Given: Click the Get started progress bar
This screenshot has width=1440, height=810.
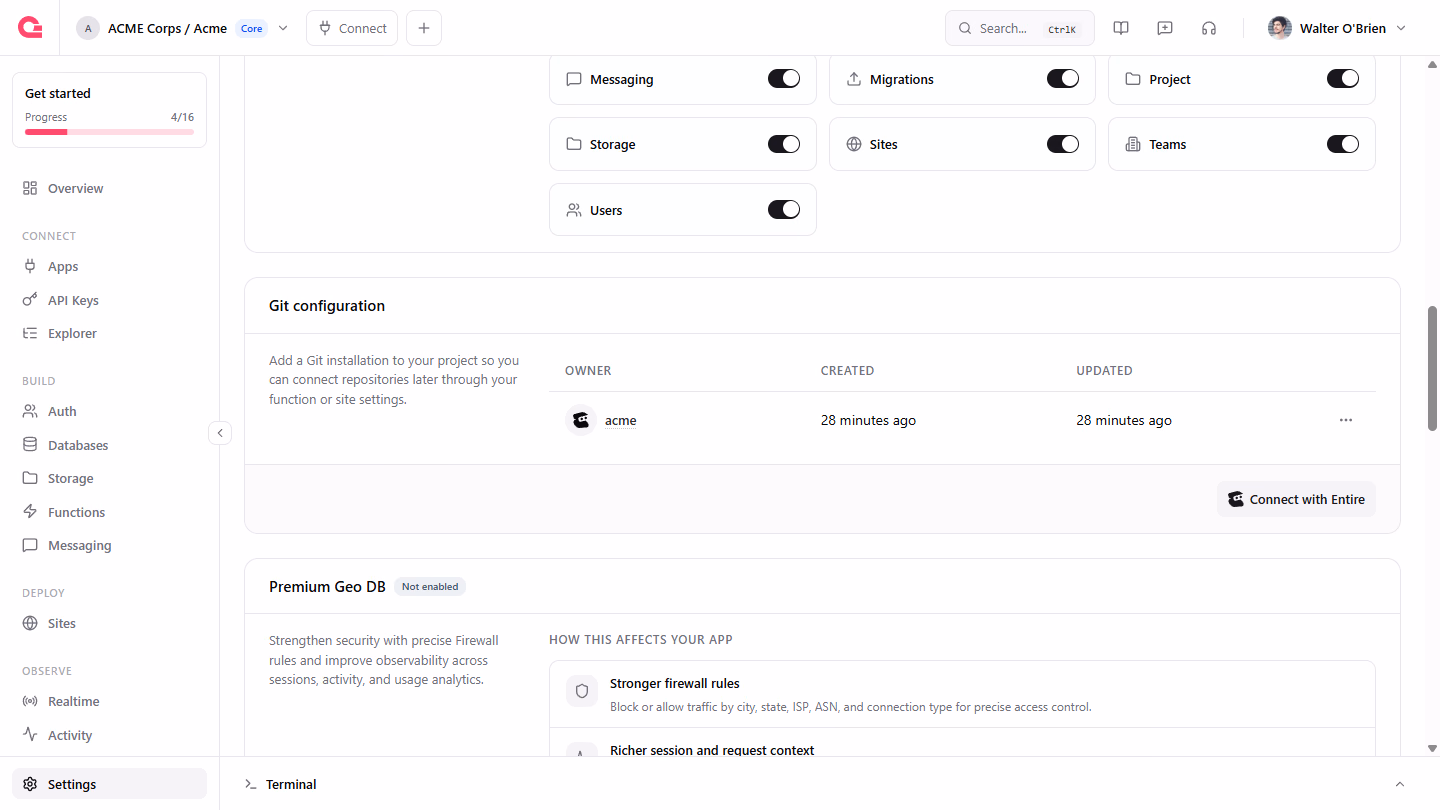Looking at the screenshot, I should [x=110, y=132].
